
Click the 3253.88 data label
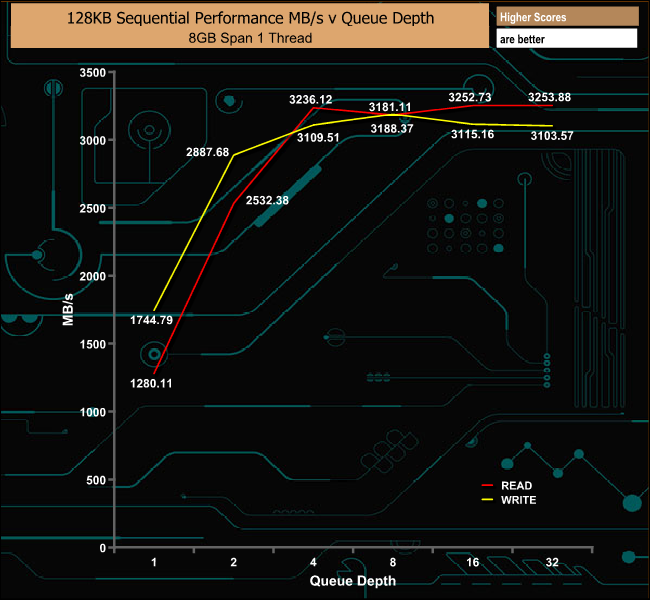(549, 97)
